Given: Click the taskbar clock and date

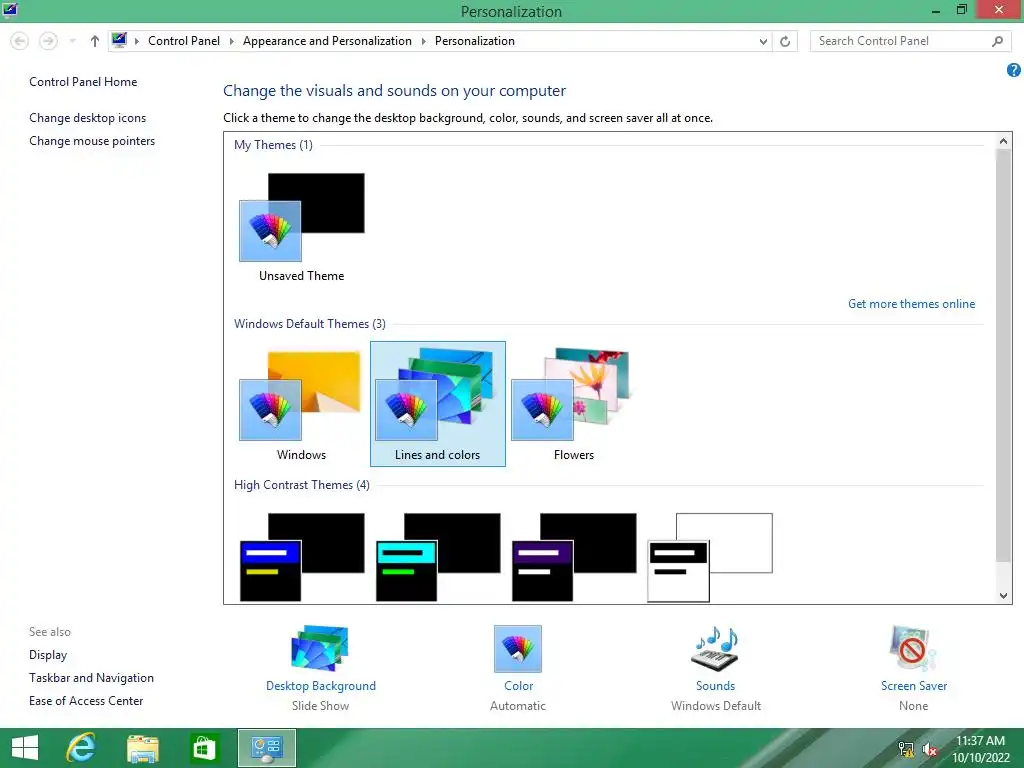Looking at the screenshot, I should (981, 749).
